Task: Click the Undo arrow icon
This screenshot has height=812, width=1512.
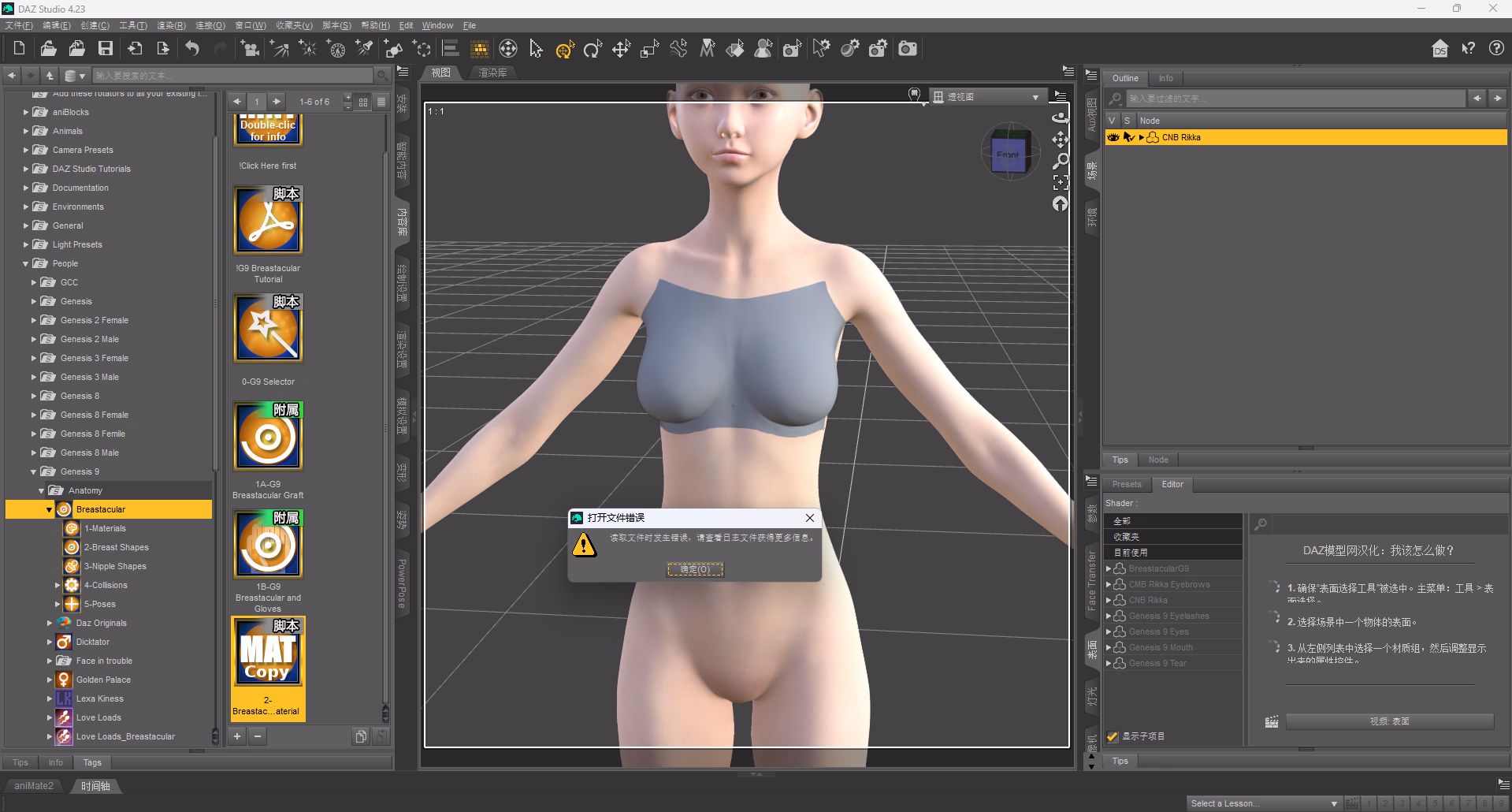Action: tap(192, 49)
